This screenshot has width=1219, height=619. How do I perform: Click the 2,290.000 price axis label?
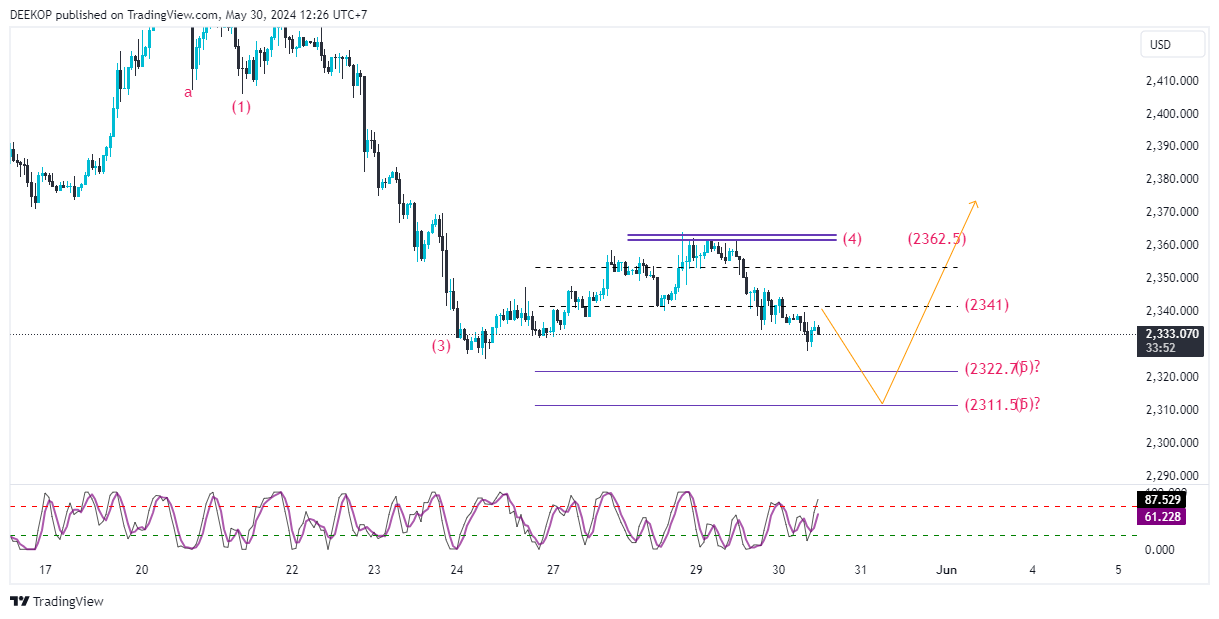tap(1171, 476)
